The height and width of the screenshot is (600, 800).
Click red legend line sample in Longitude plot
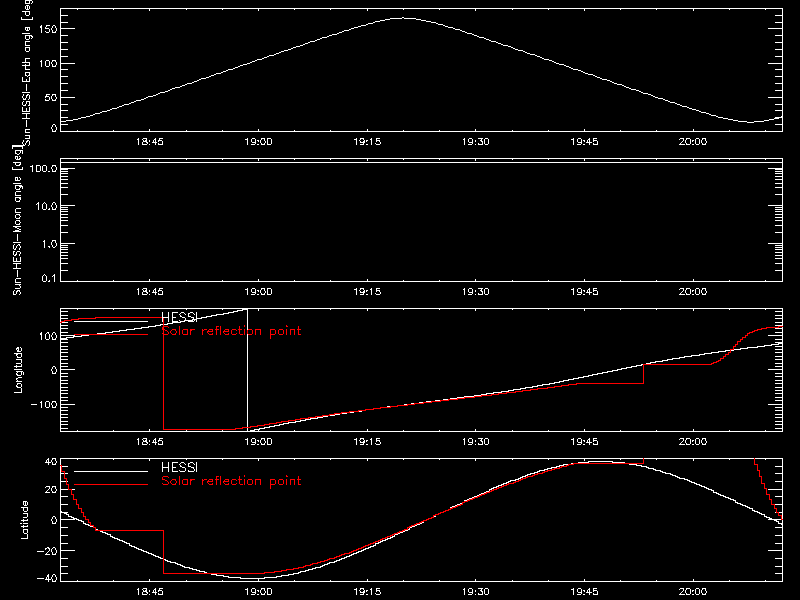[111, 335]
